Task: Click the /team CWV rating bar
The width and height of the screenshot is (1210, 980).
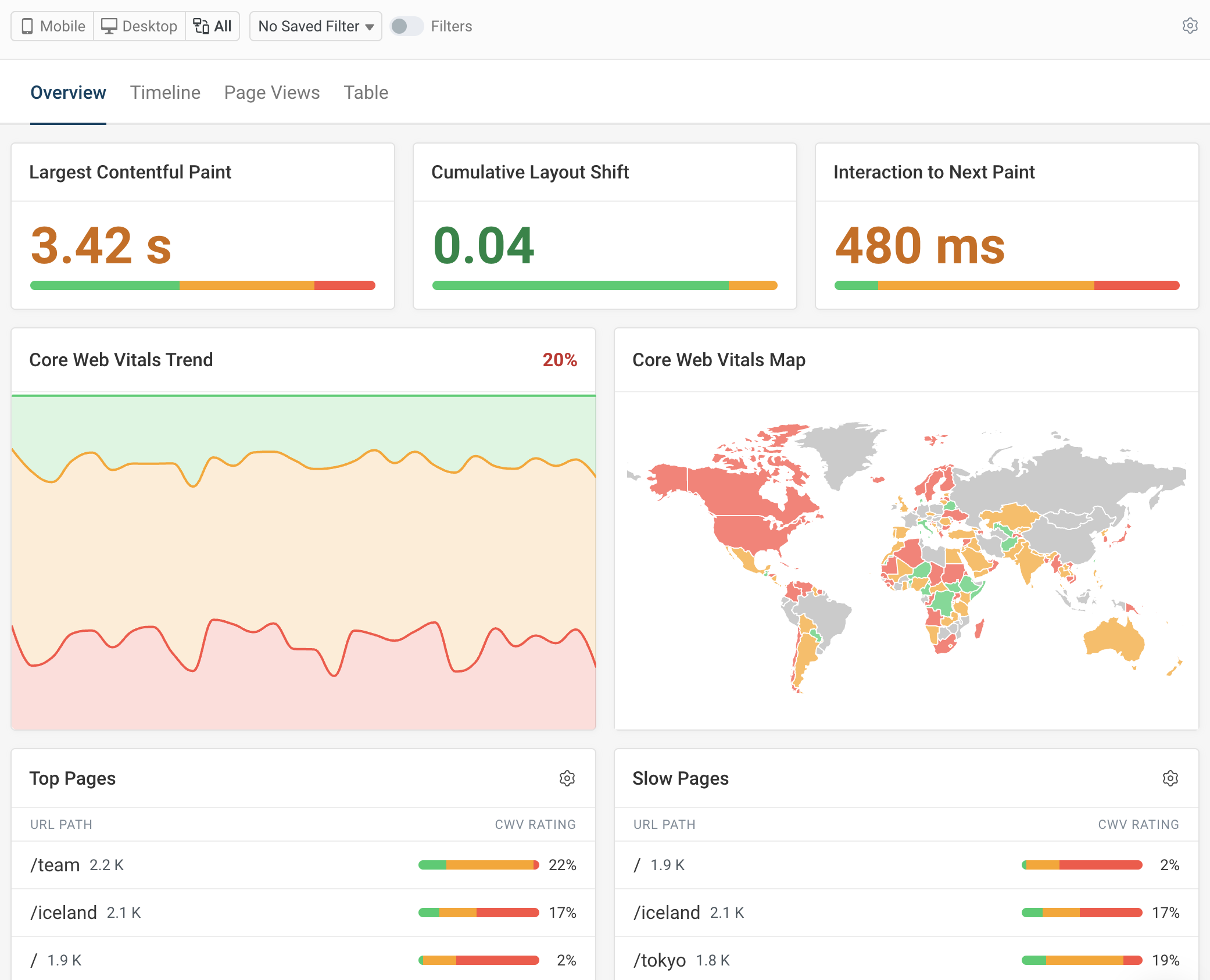Action: pos(478,864)
